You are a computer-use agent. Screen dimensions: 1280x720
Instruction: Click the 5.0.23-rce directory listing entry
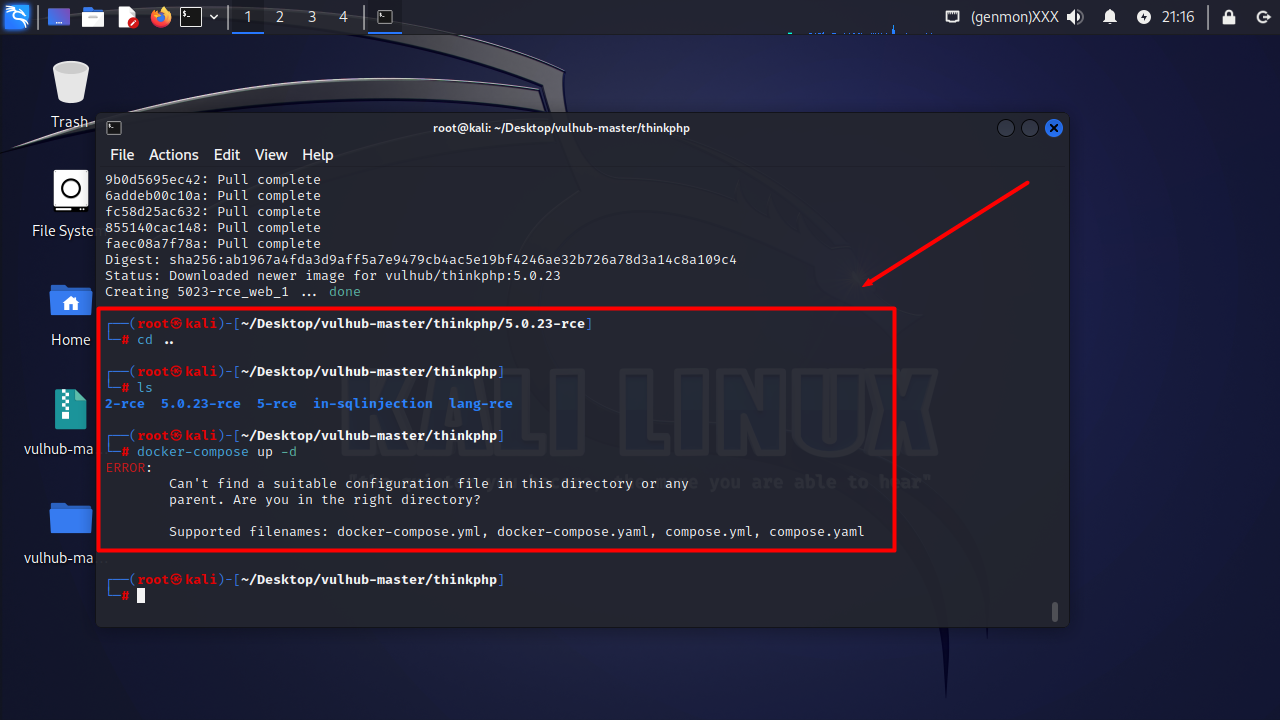201,403
